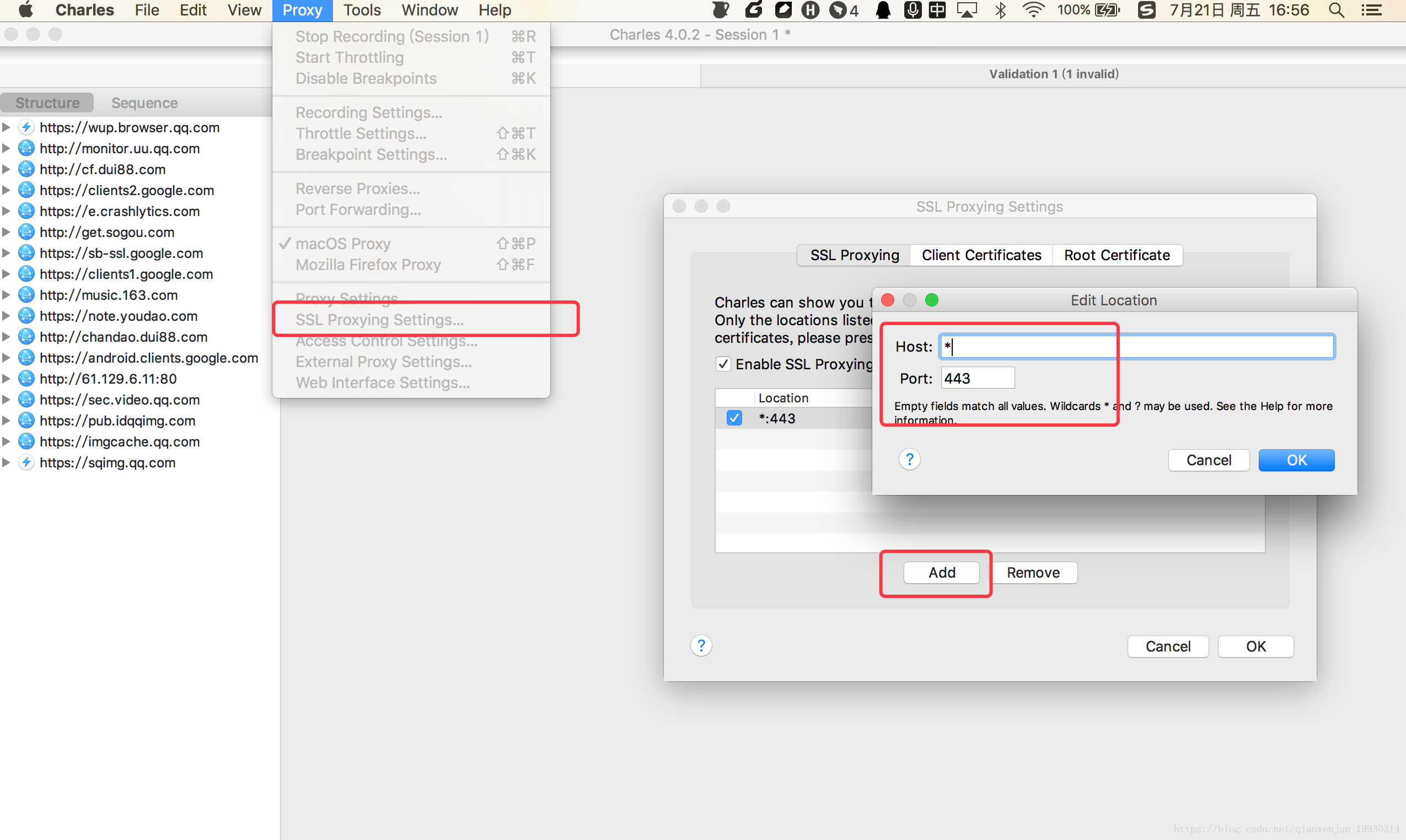The image size is (1406, 840).
Task: Choose Recording Settings from Proxy menu
Action: [x=411, y=112]
